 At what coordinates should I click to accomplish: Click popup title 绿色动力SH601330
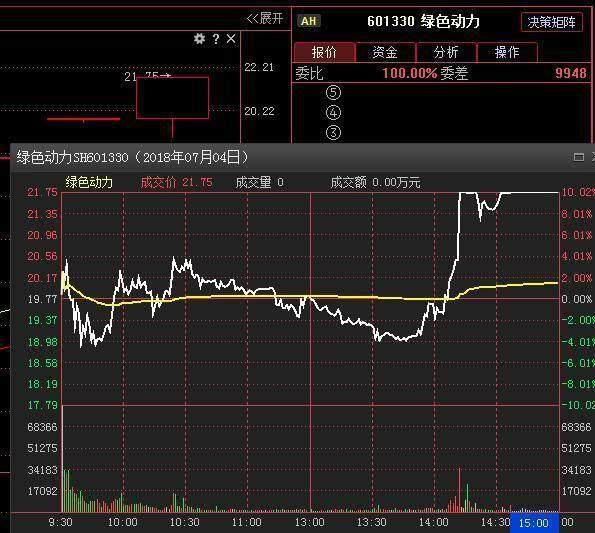[72, 157]
